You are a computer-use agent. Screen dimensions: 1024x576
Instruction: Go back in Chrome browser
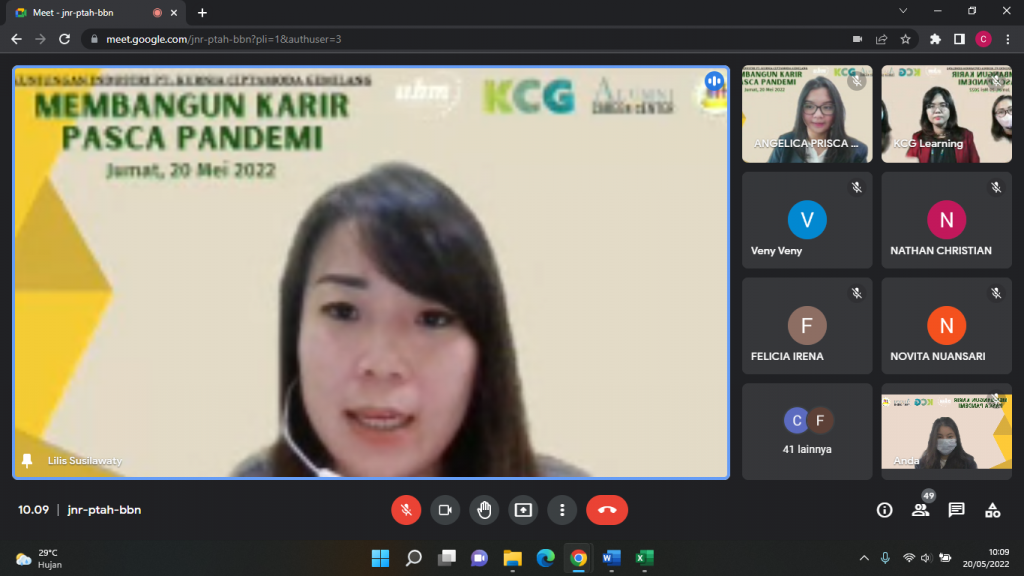click(x=16, y=39)
